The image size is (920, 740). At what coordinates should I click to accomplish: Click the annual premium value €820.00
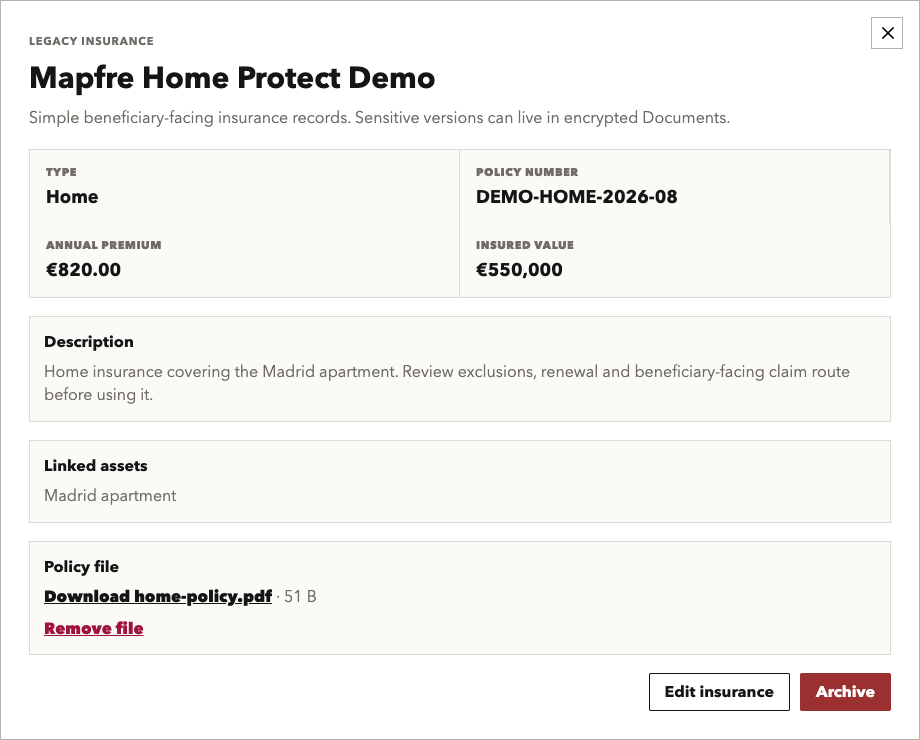[x=83, y=269]
